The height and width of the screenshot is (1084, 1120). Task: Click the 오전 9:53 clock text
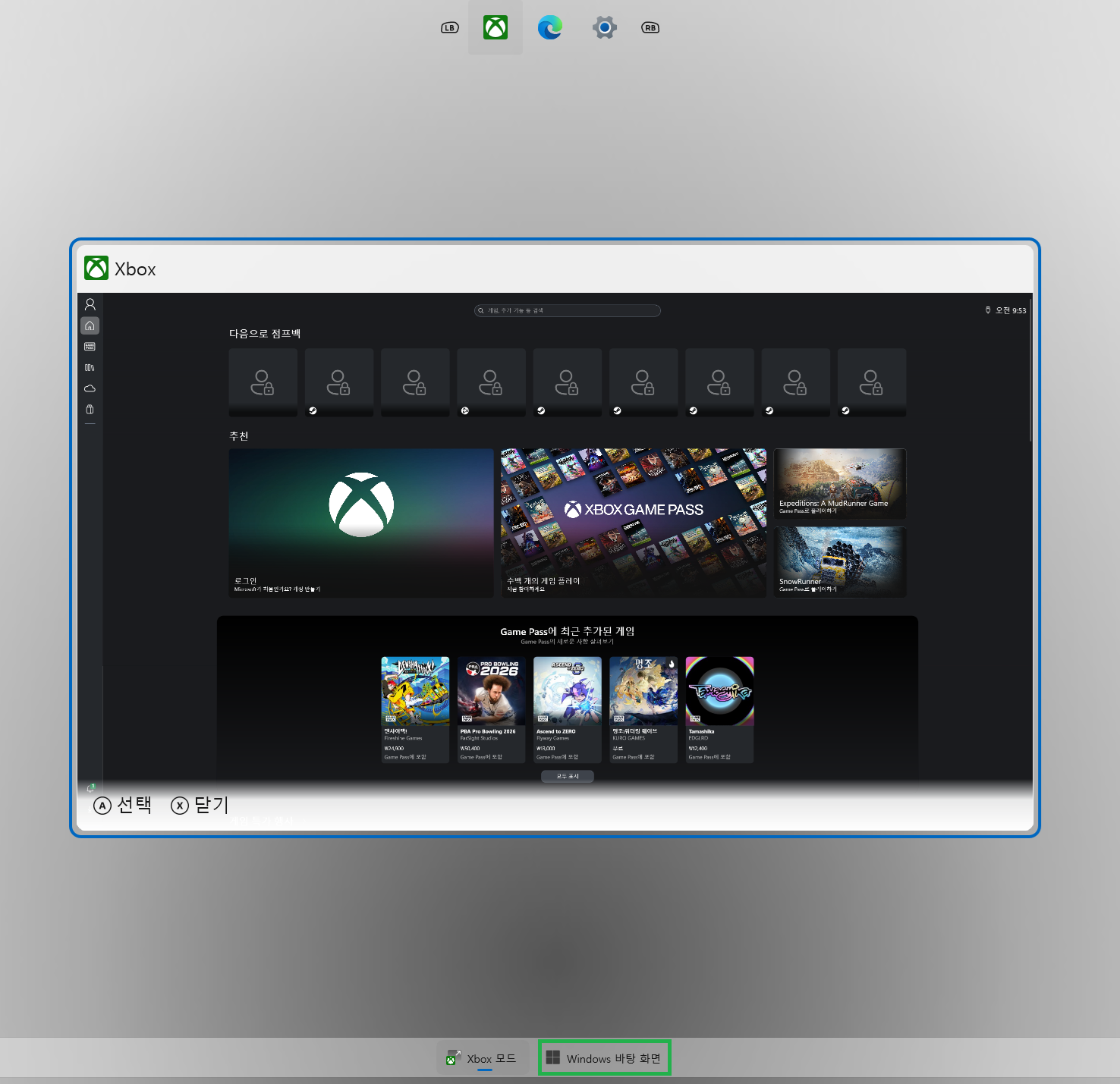tap(1011, 310)
